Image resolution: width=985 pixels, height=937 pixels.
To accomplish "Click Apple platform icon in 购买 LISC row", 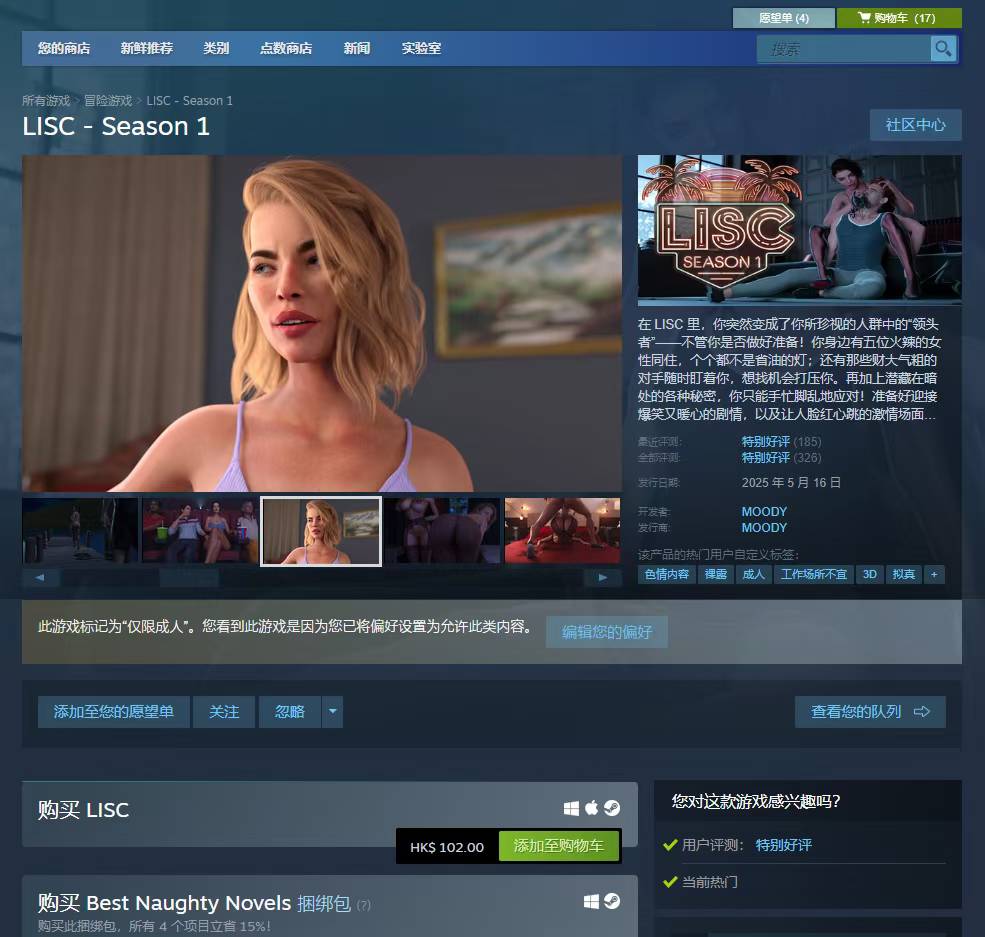I will tap(592, 808).
